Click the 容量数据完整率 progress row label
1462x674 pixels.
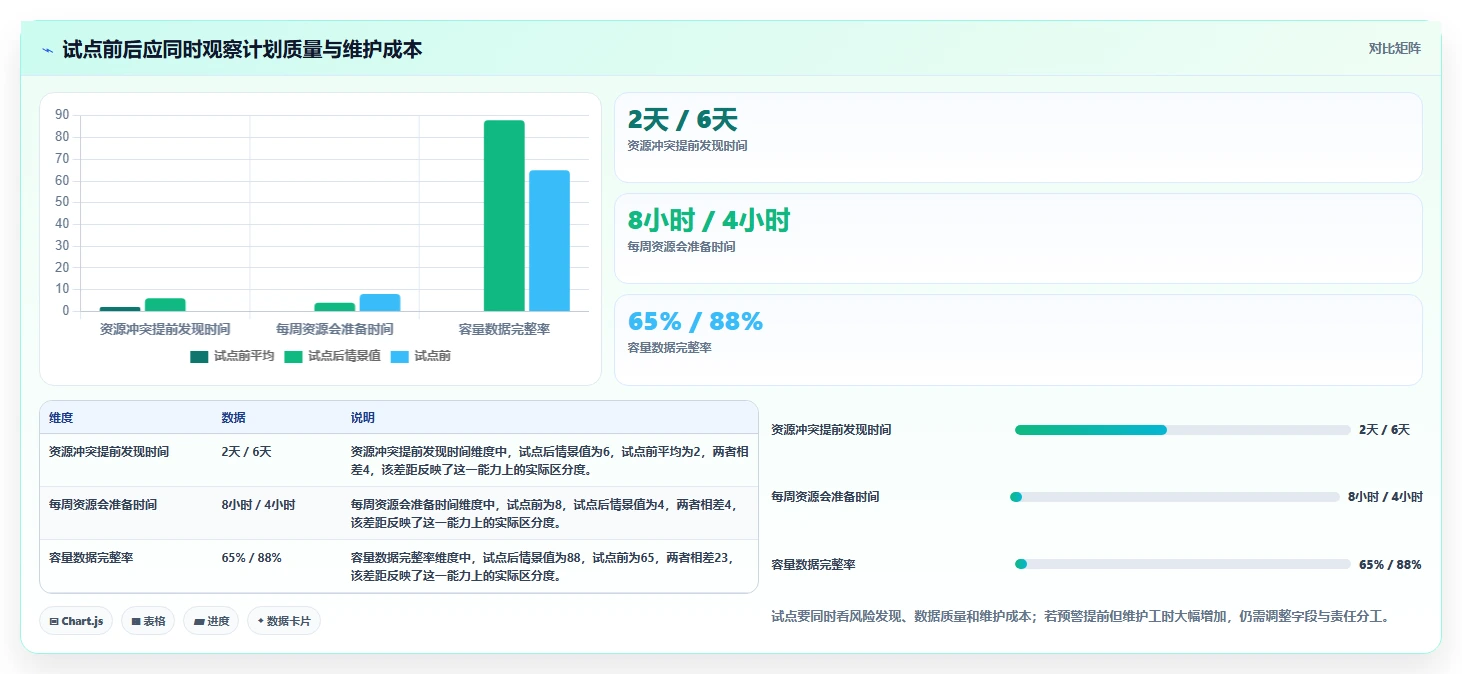click(813, 565)
